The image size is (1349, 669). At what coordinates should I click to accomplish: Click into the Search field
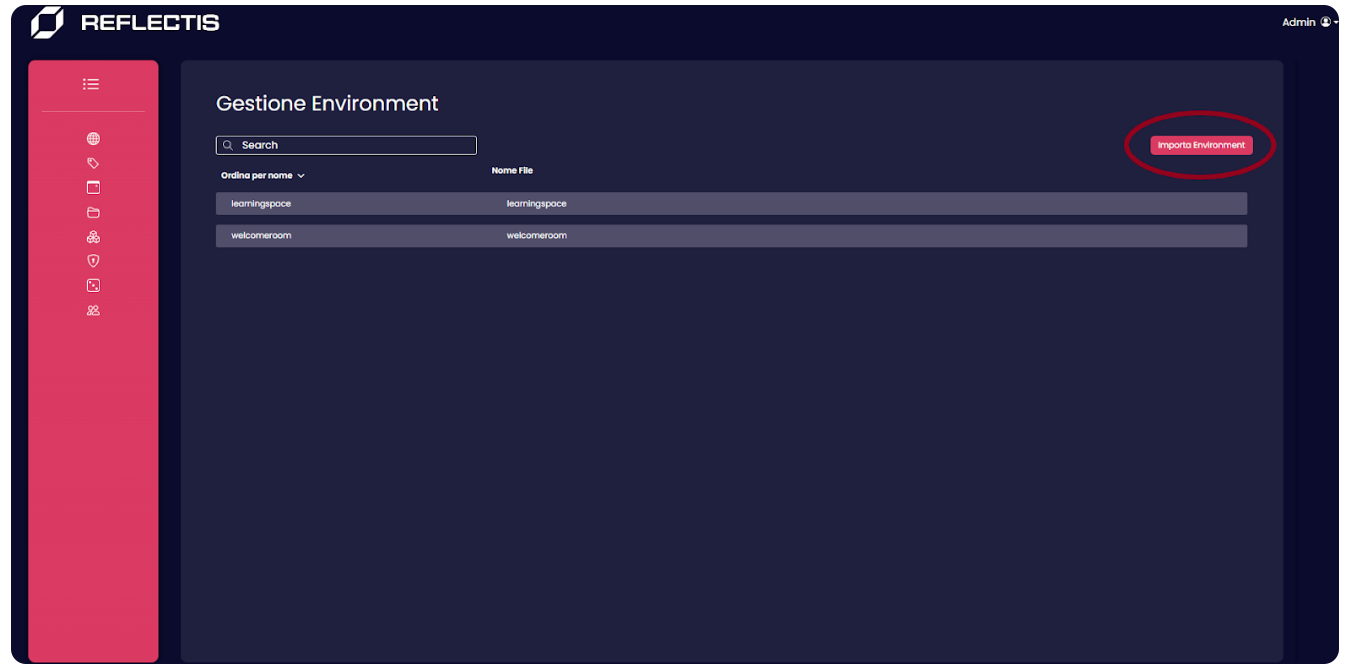pyautogui.click(x=355, y=145)
